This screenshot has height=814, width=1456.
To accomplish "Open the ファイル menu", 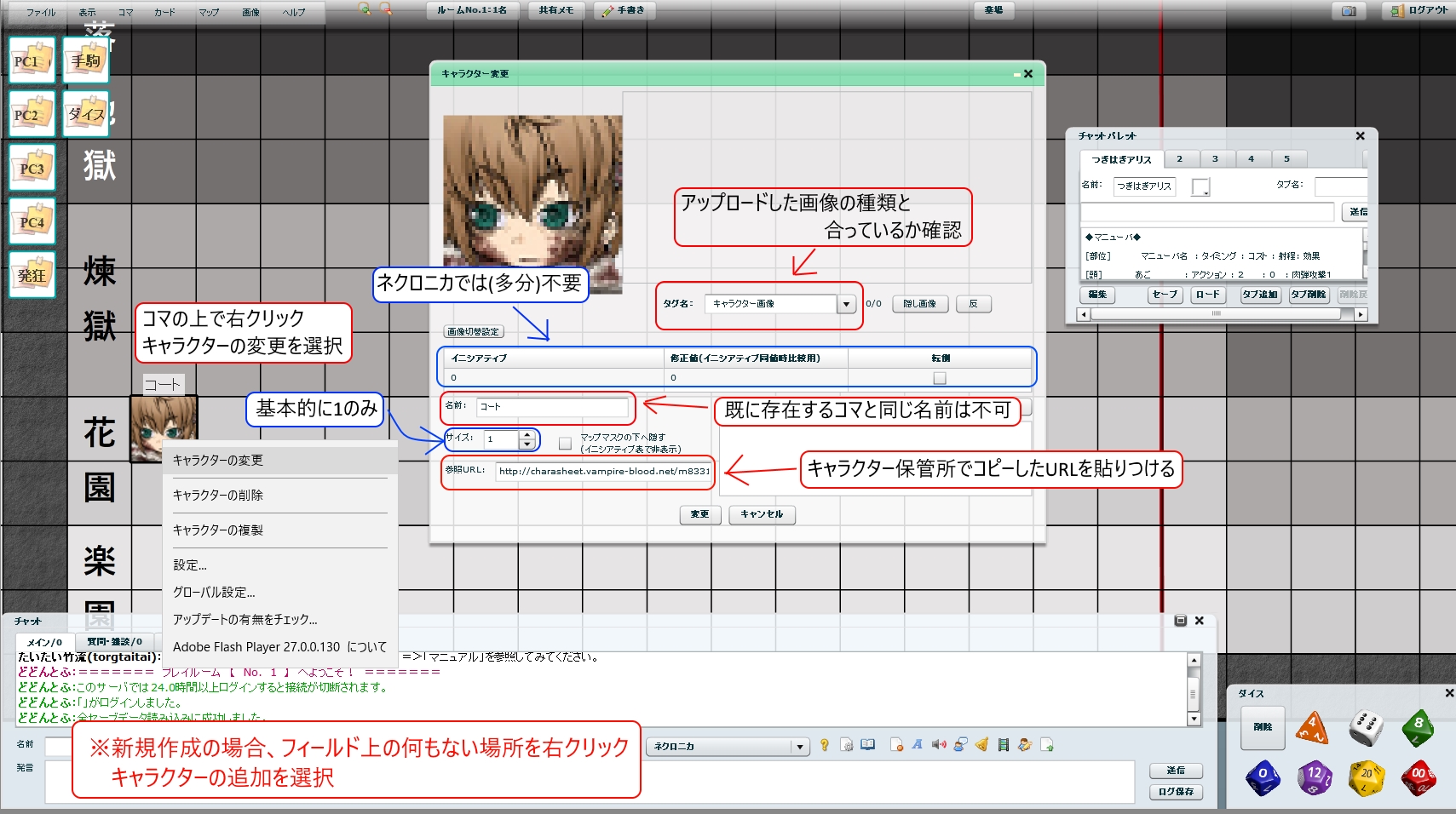I will point(40,13).
